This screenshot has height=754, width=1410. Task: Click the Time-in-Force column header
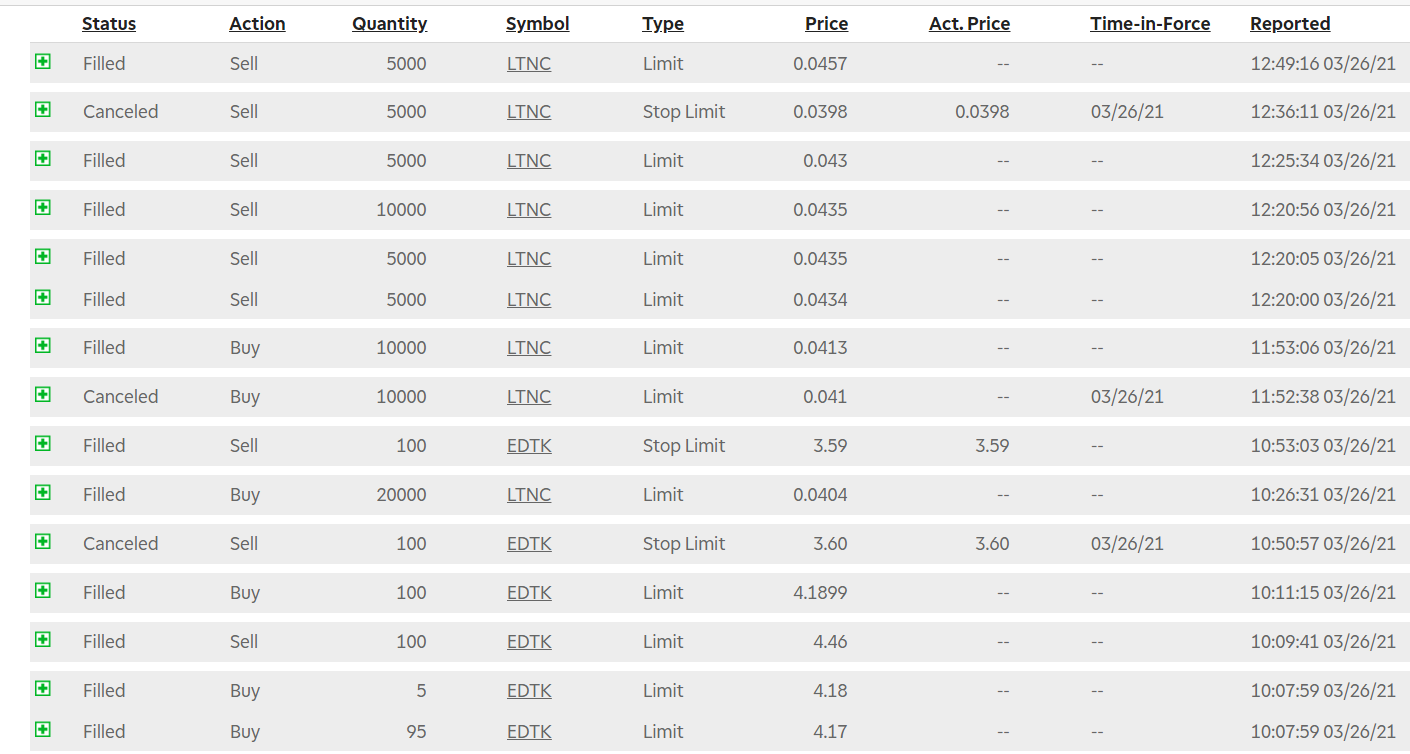(1150, 24)
